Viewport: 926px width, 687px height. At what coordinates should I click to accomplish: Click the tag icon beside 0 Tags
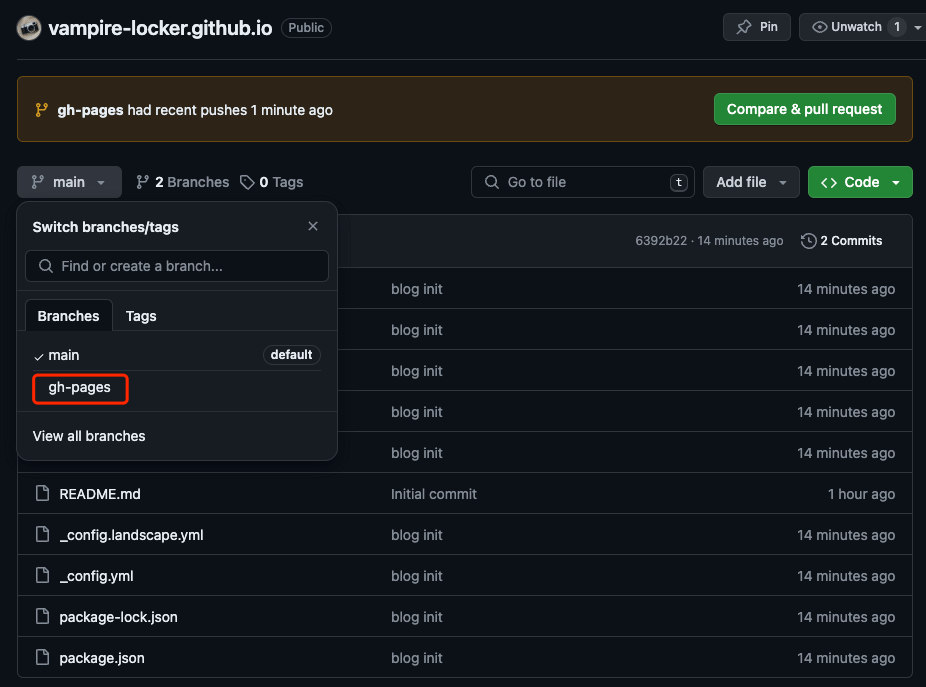click(247, 182)
